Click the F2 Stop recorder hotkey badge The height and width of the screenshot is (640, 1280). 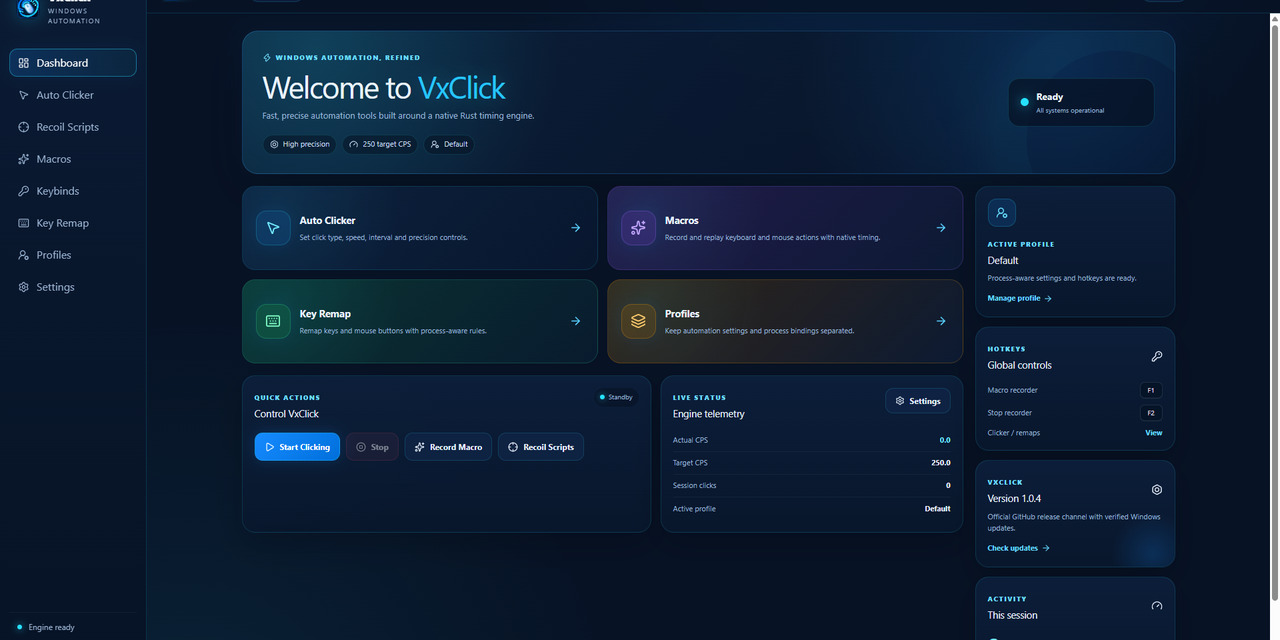1151,413
